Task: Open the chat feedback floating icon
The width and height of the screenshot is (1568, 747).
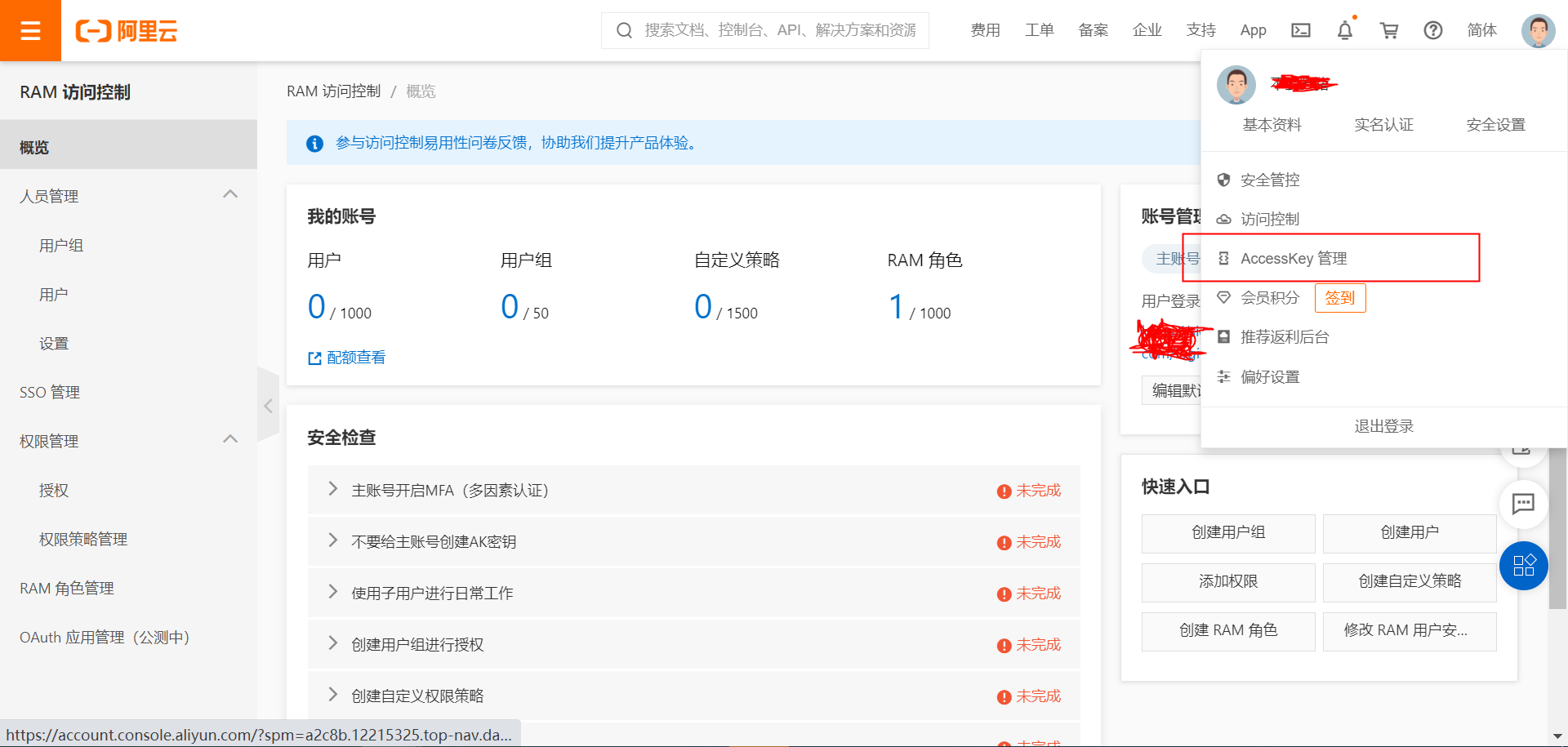Action: (1524, 504)
